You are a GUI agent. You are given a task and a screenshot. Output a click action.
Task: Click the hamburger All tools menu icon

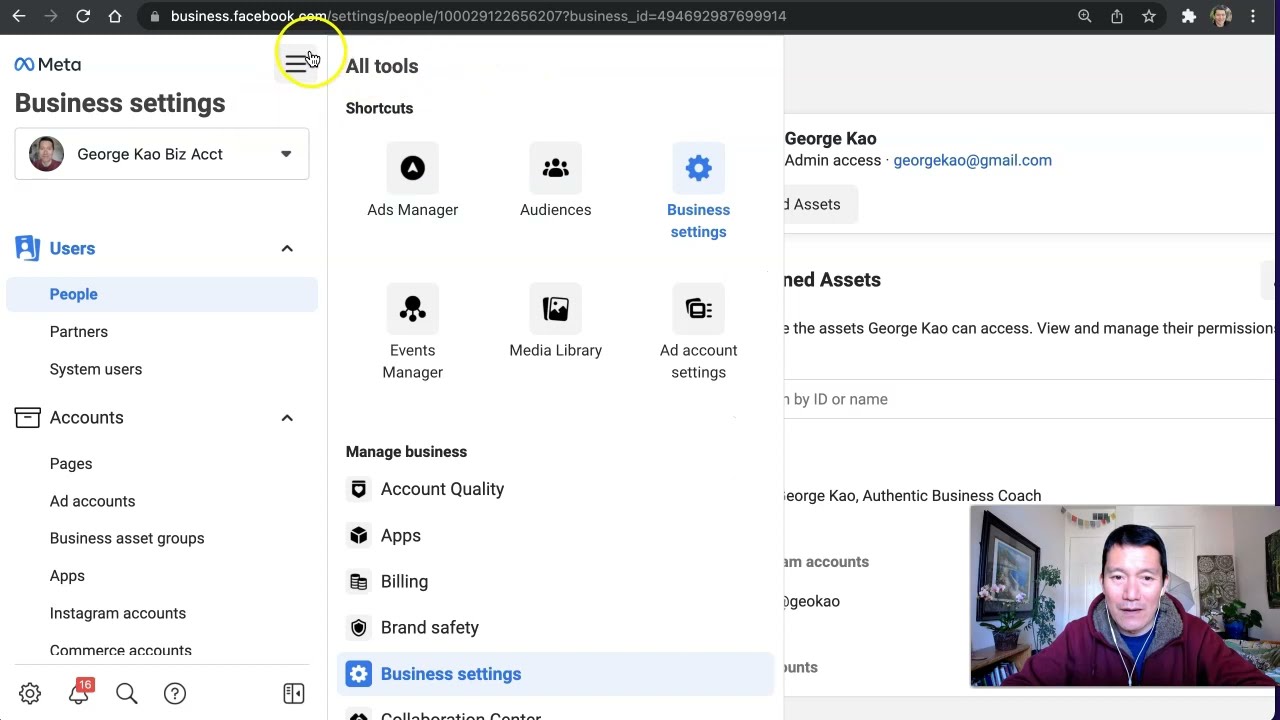(x=296, y=64)
